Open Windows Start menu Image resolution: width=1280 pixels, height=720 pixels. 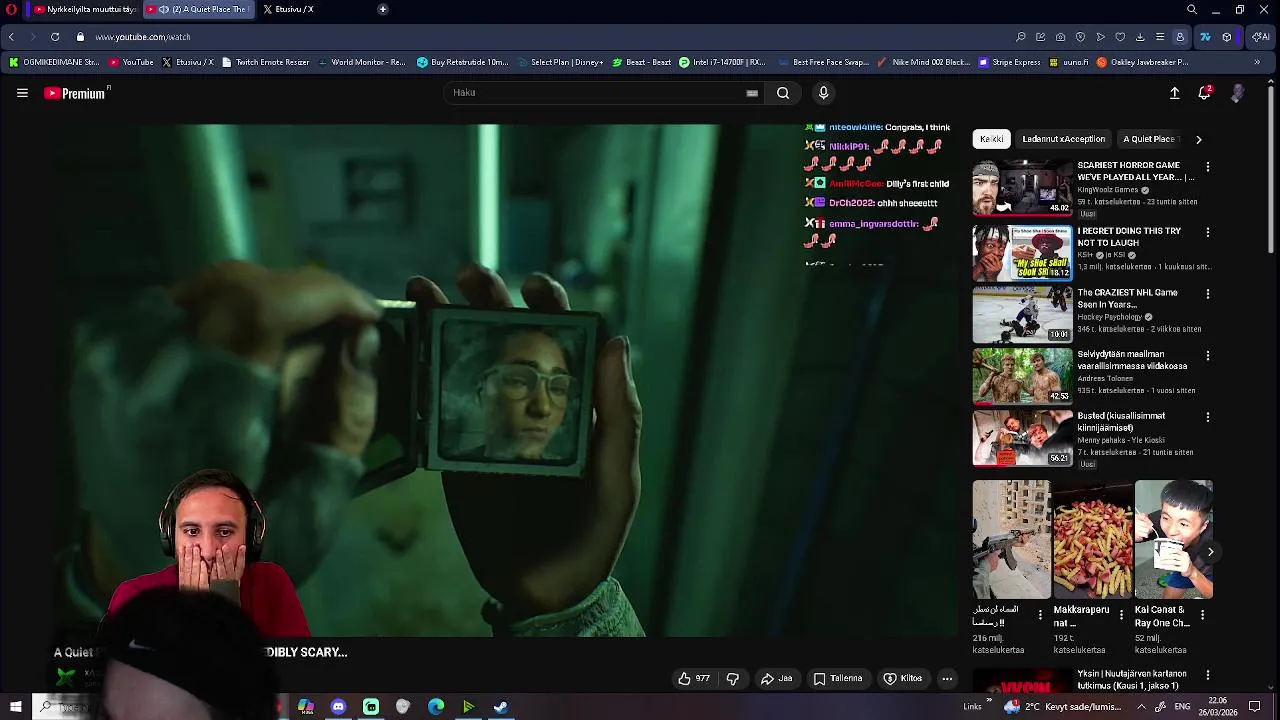click(x=15, y=707)
